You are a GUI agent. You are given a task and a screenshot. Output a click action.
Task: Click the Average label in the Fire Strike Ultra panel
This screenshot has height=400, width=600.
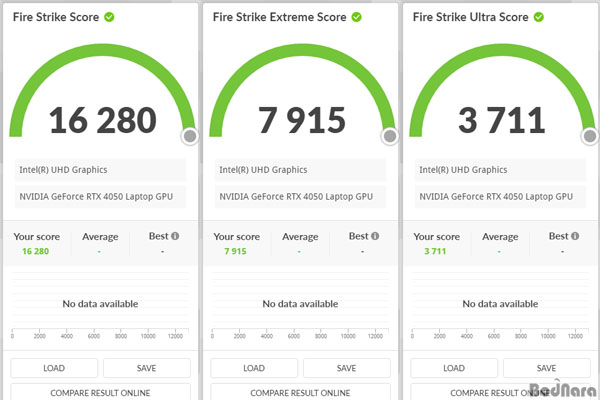[x=500, y=237]
